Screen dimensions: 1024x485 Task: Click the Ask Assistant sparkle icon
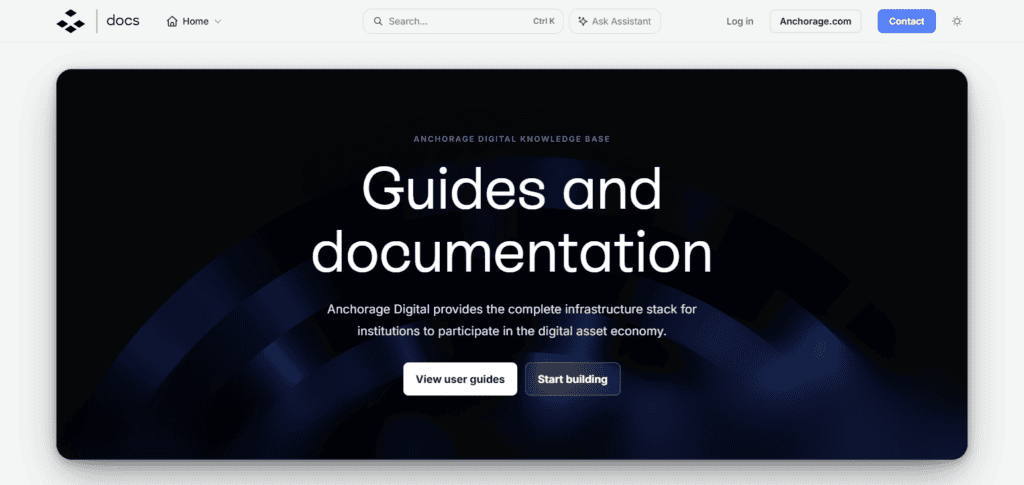click(x=583, y=21)
